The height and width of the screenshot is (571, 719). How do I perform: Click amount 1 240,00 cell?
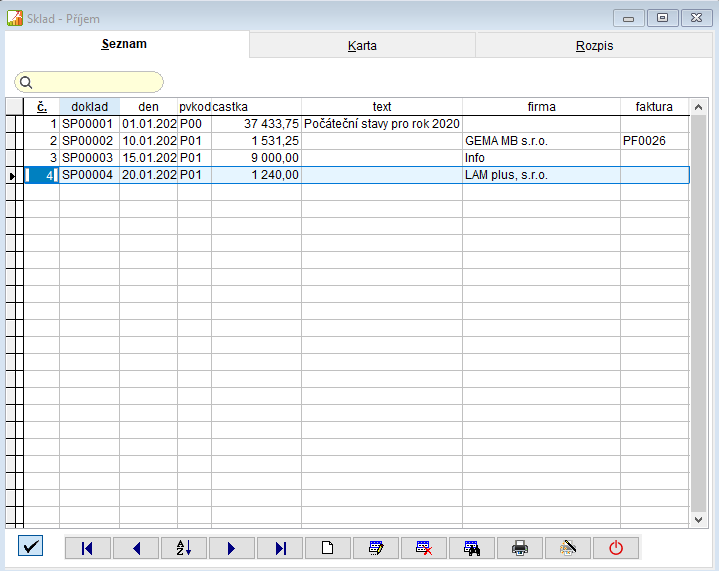[x=256, y=175]
